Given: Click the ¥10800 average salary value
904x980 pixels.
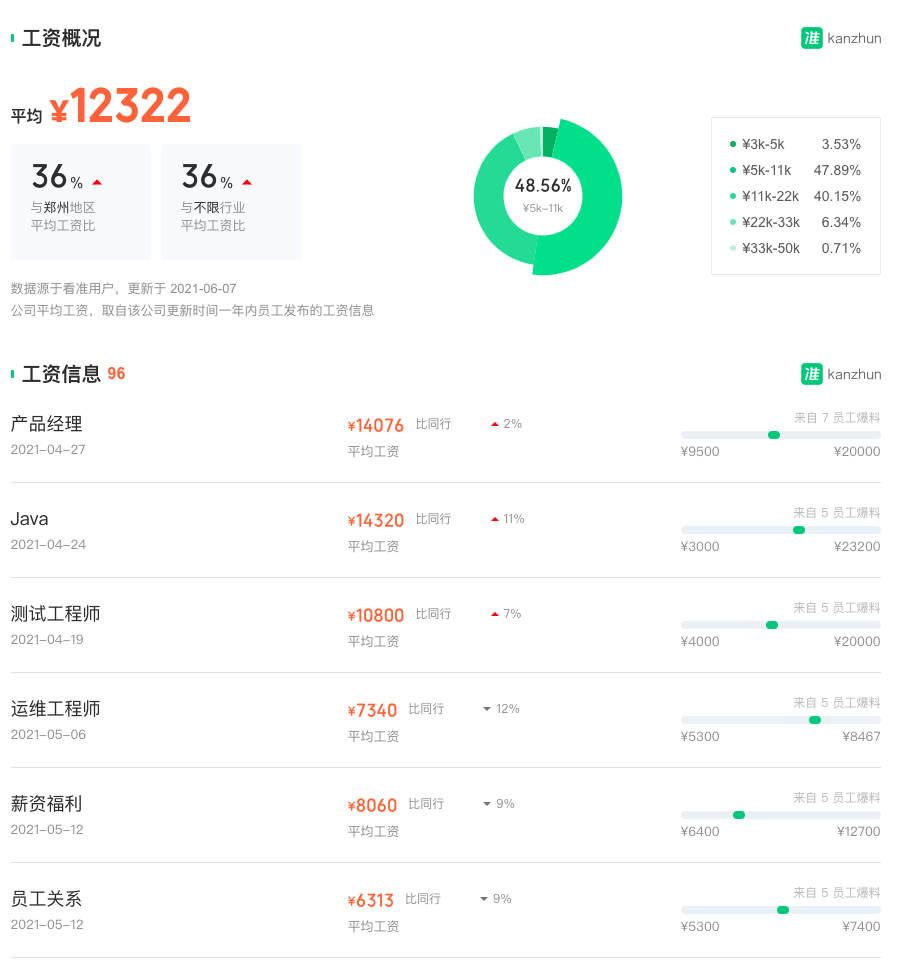Looking at the screenshot, I should (376, 616).
